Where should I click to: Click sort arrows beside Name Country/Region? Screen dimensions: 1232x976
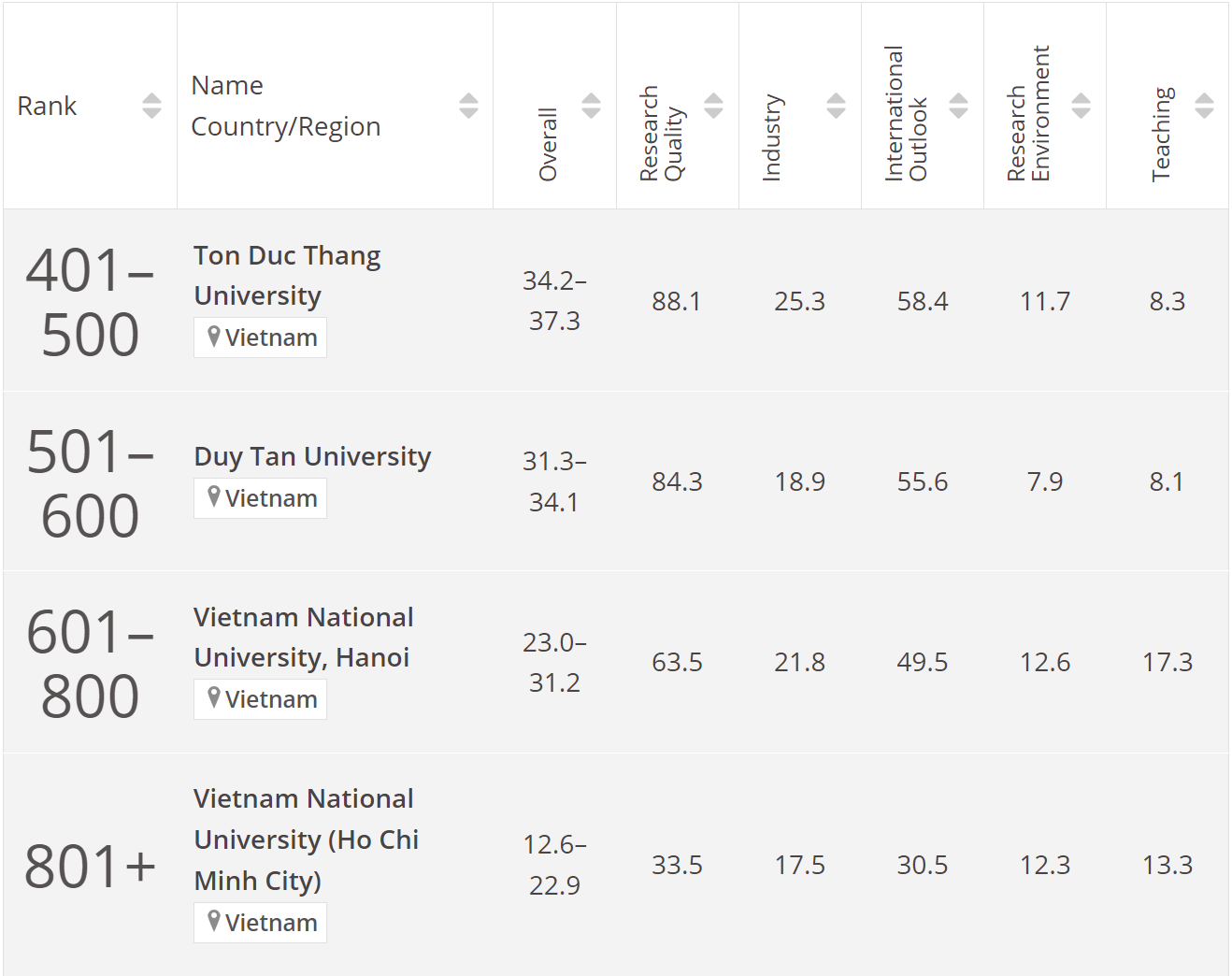pyautogui.click(x=468, y=106)
